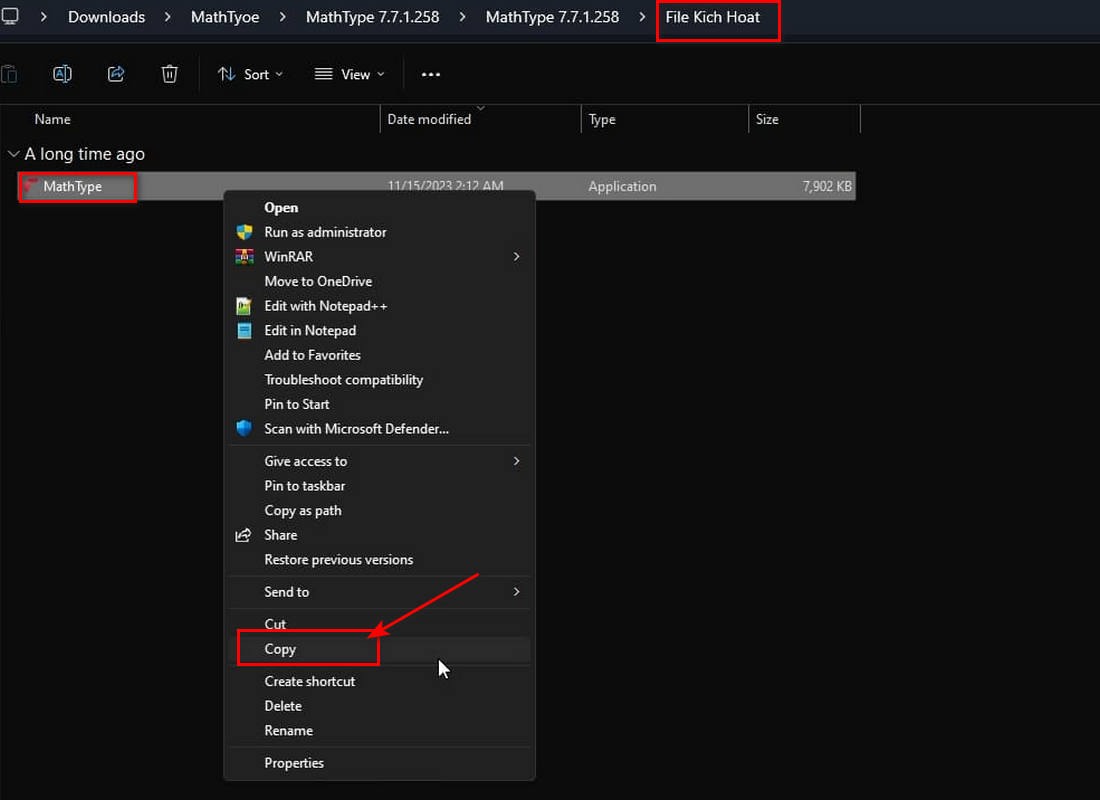This screenshot has width=1100, height=800.
Task: Sort by the Size column header
Action: [767, 119]
